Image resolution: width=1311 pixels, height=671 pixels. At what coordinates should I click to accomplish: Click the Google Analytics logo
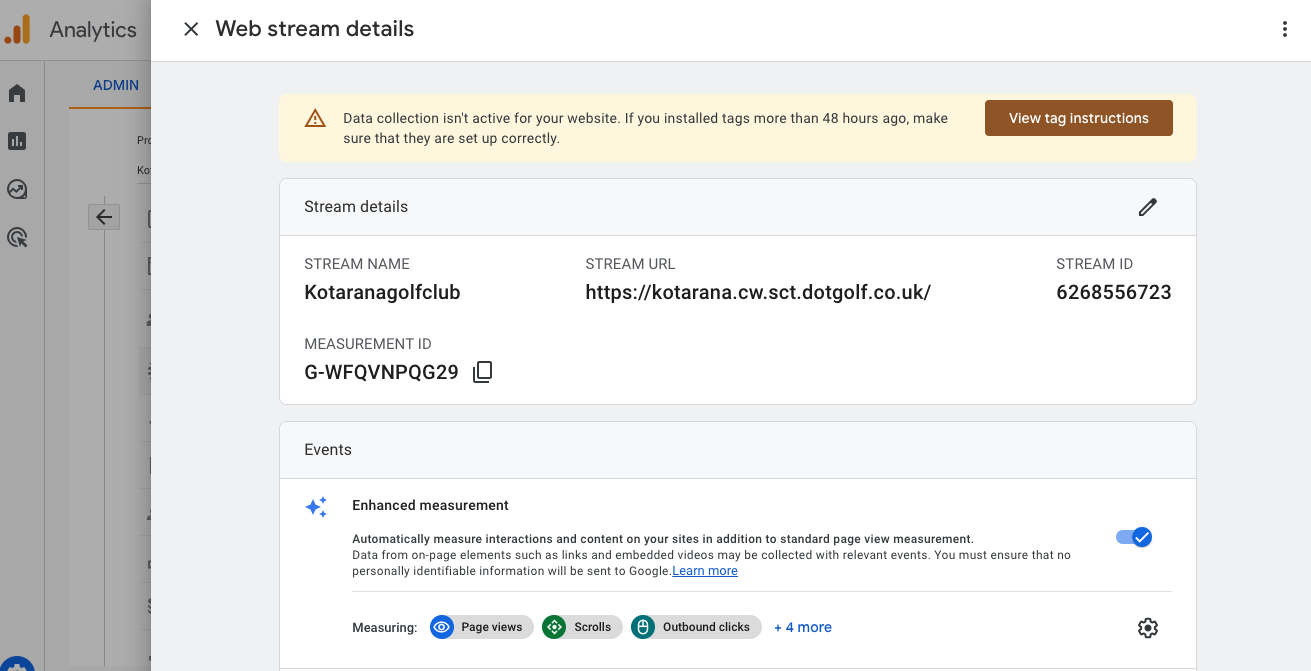click(18, 29)
